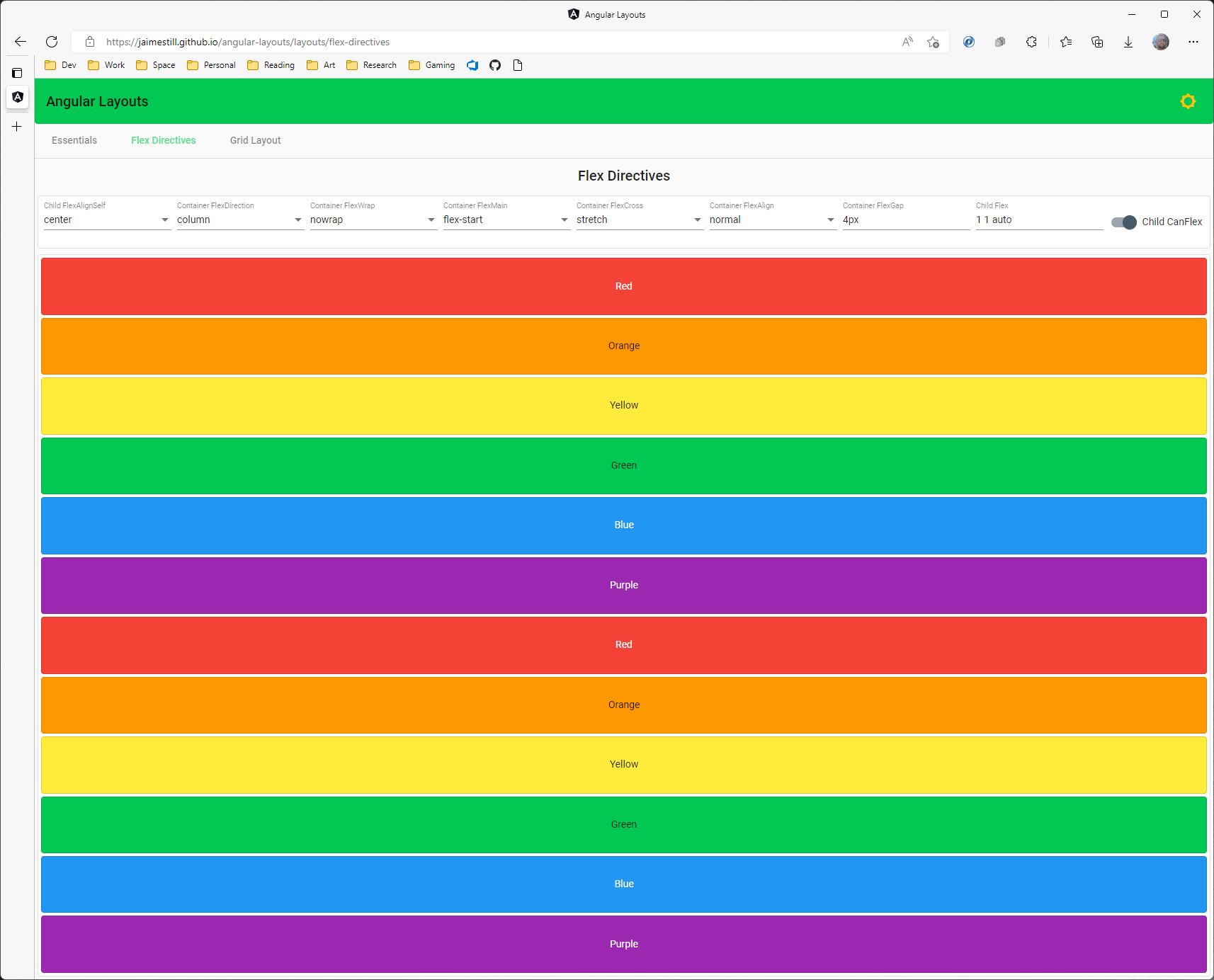The width and height of the screenshot is (1214, 980).
Task: Open the Collections icon in the toolbar
Action: pos(1096,42)
